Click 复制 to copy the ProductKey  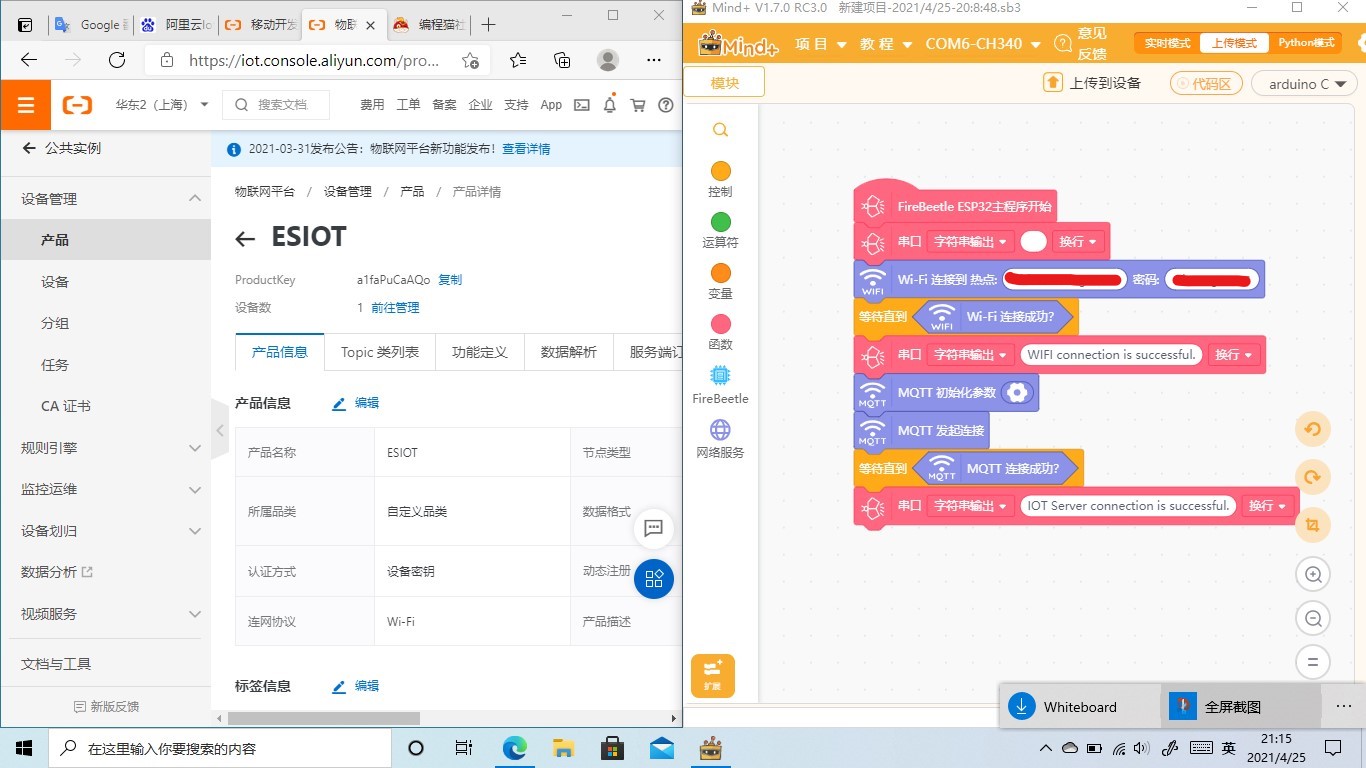click(450, 280)
